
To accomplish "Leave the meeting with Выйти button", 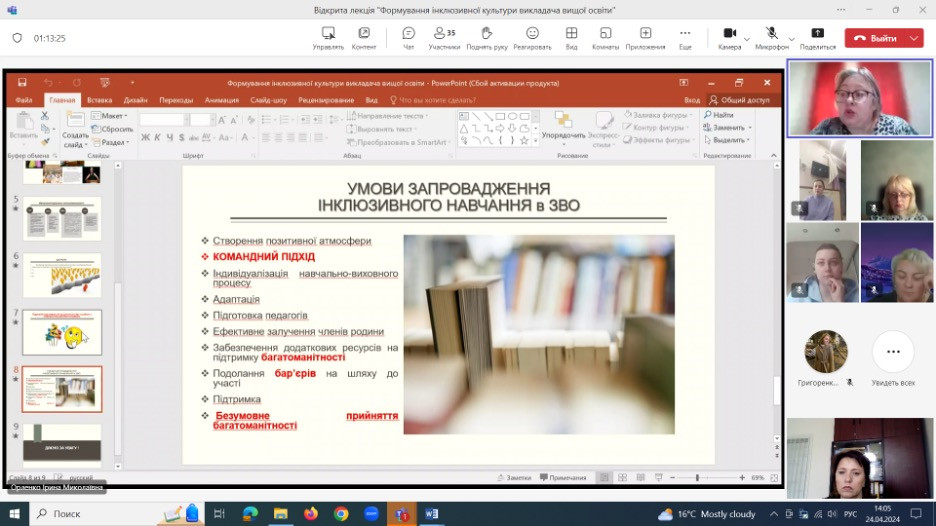I will (876, 38).
